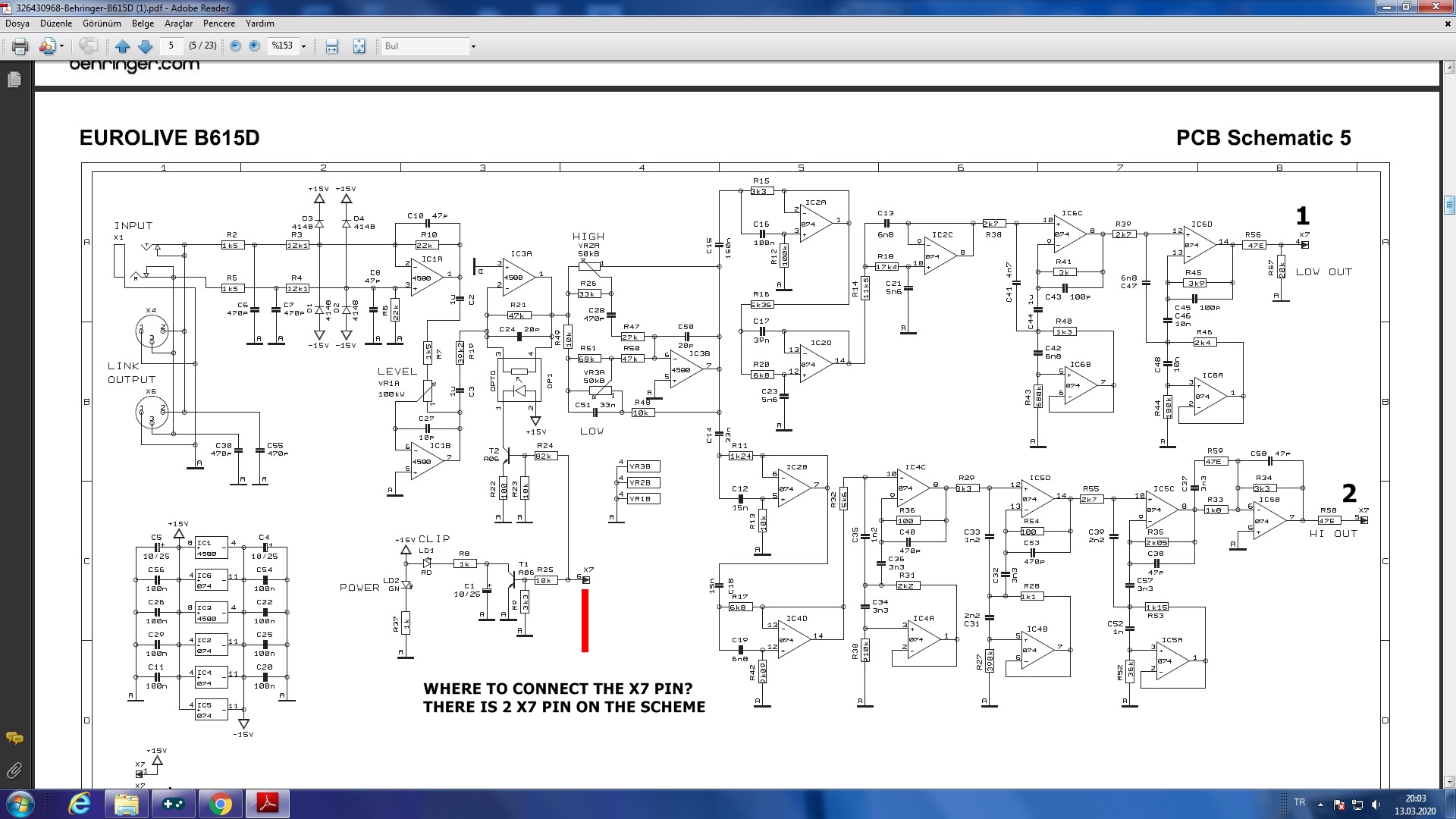Image resolution: width=1456 pixels, height=819 pixels.
Task: Open the Pencere menu
Action: (x=219, y=24)
